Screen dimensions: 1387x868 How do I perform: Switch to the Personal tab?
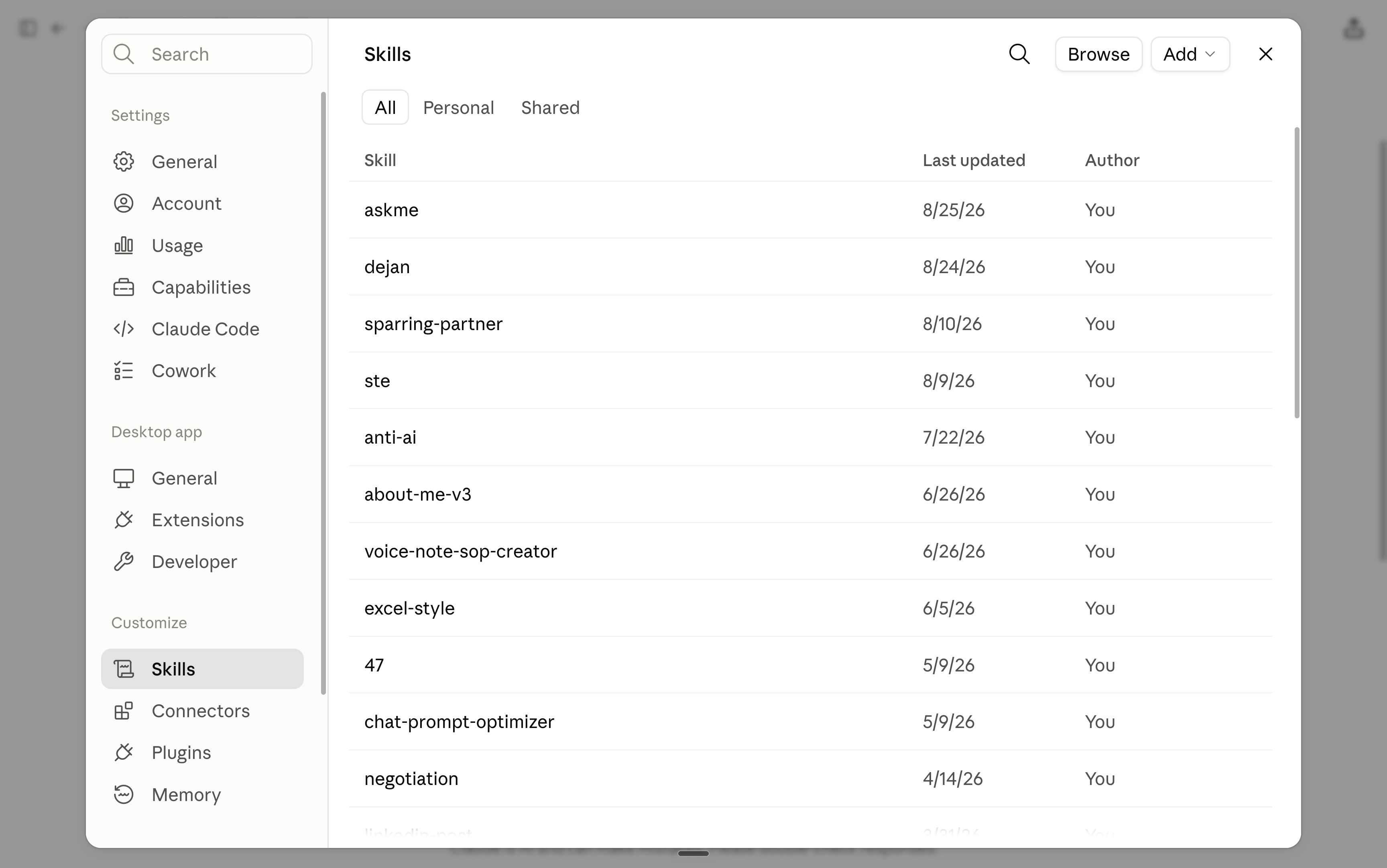458,107
